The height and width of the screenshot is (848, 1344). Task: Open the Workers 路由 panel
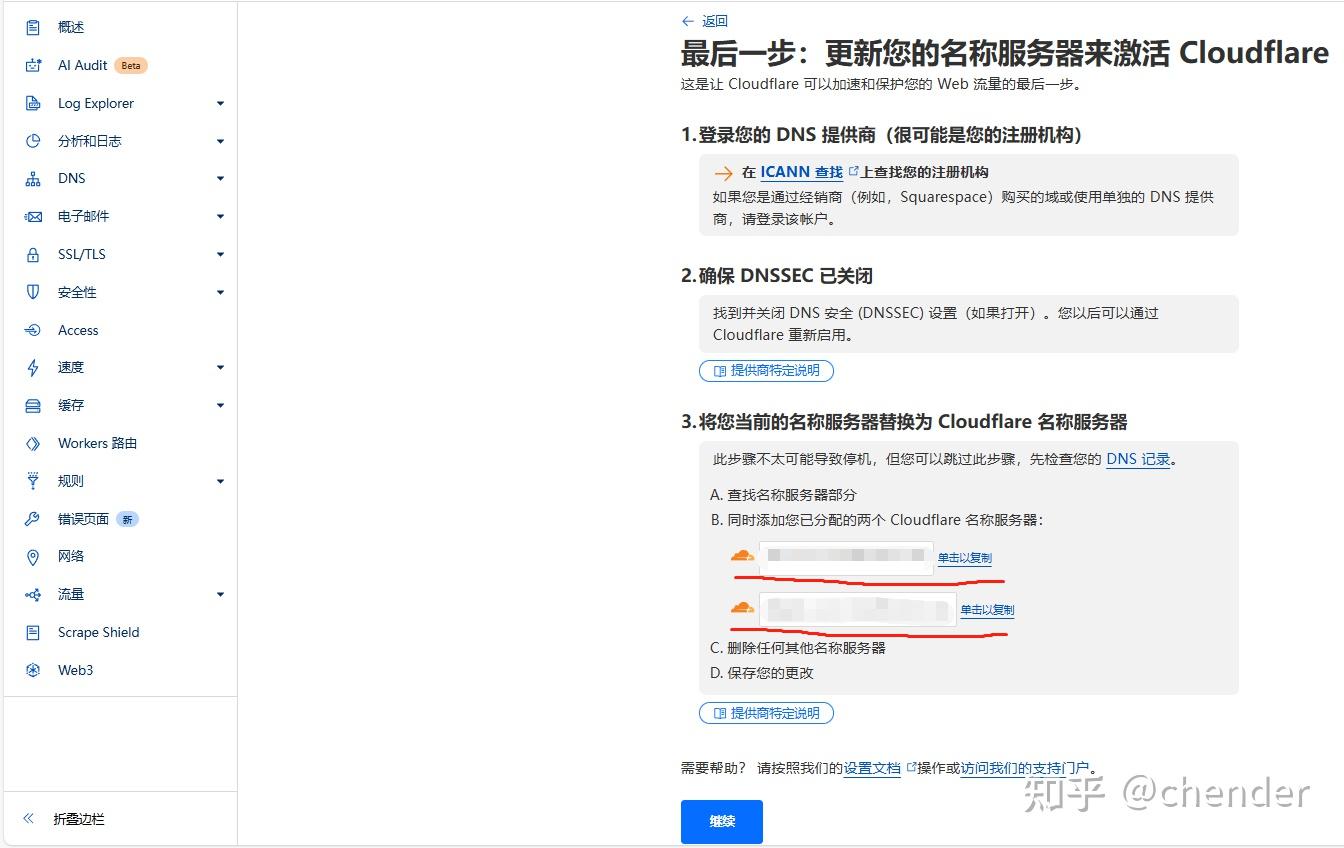click(97, 443)
